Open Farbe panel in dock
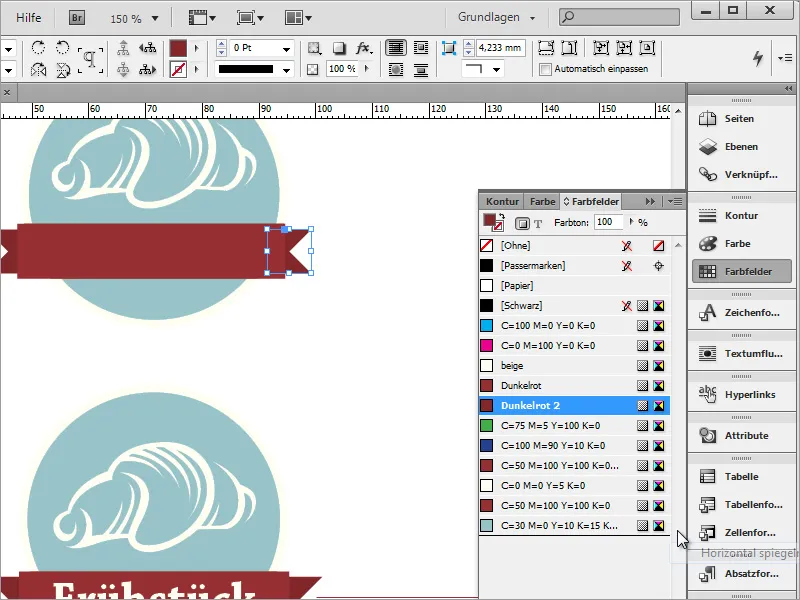Screen dimensions: 800x600 pyautogui.click(x=741, y=244)
